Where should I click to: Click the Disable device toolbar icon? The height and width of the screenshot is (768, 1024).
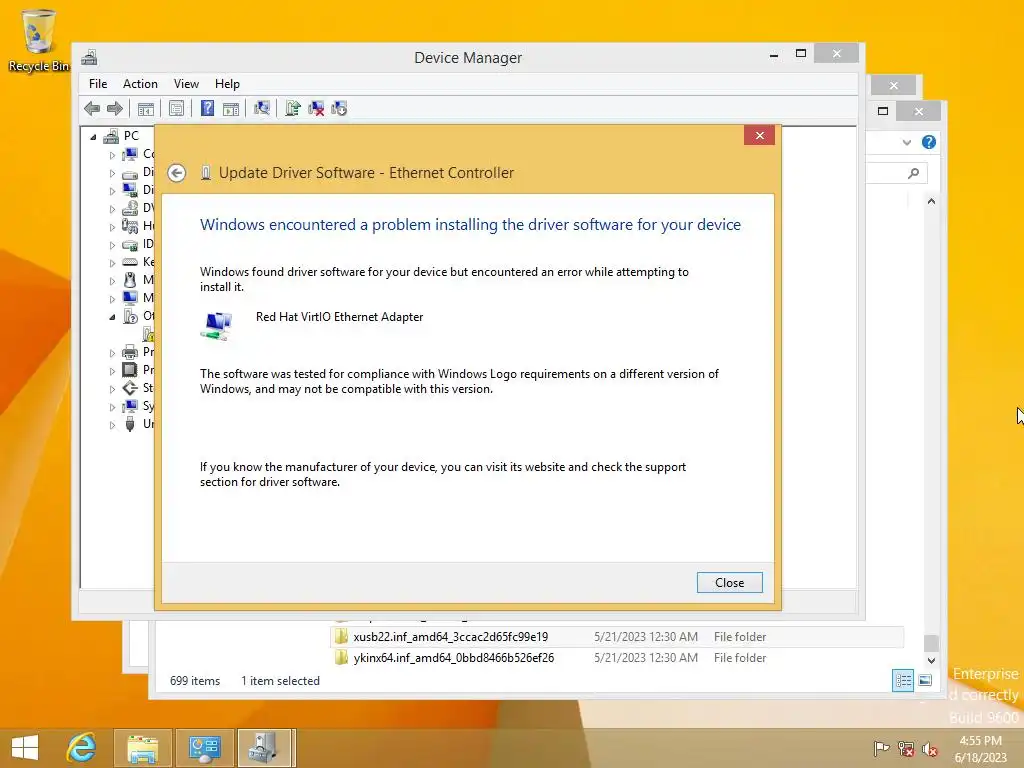339,108
